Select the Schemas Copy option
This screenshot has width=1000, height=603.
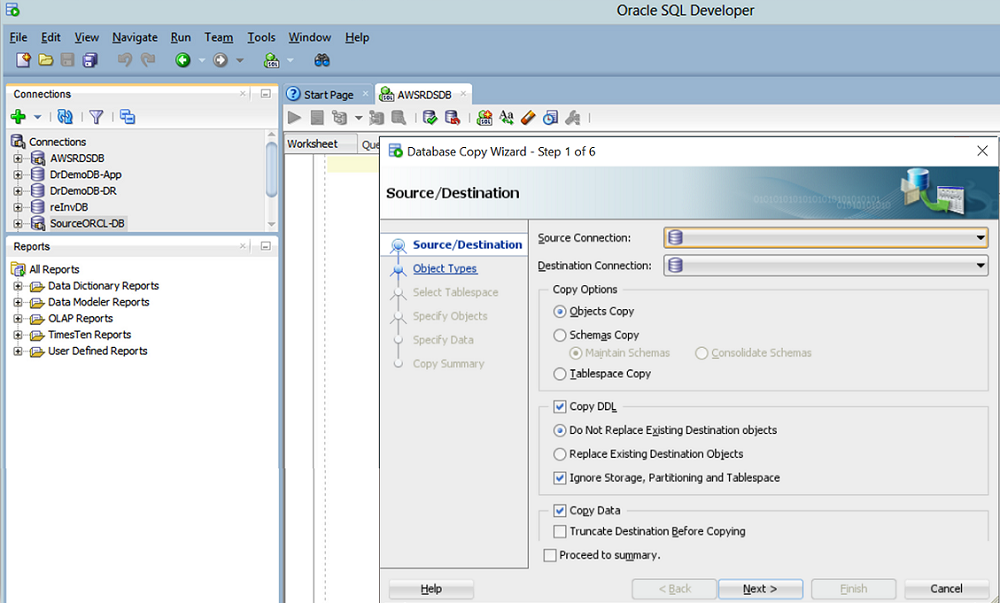tap(562, 335)
